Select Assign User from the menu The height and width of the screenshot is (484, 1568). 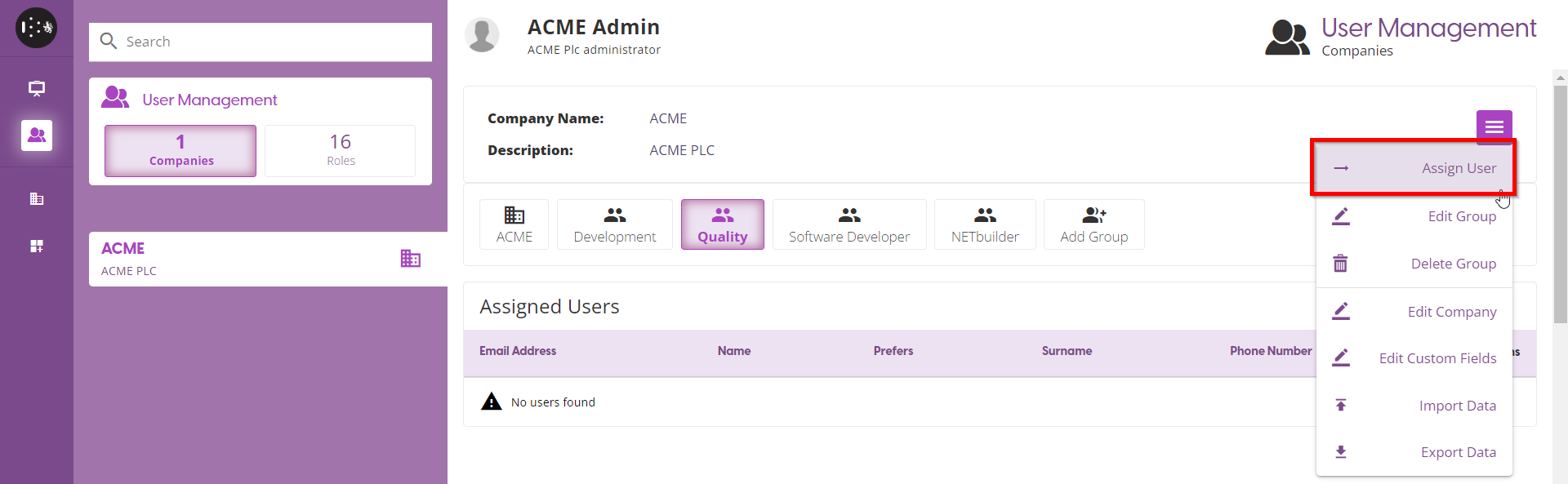click(x=1414, y=168)
